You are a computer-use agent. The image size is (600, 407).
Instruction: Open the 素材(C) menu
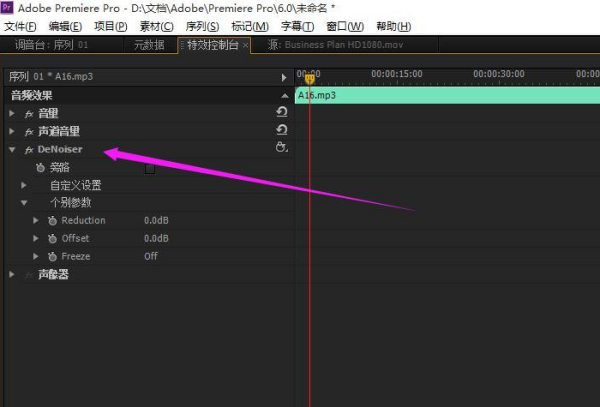(153, 26)
